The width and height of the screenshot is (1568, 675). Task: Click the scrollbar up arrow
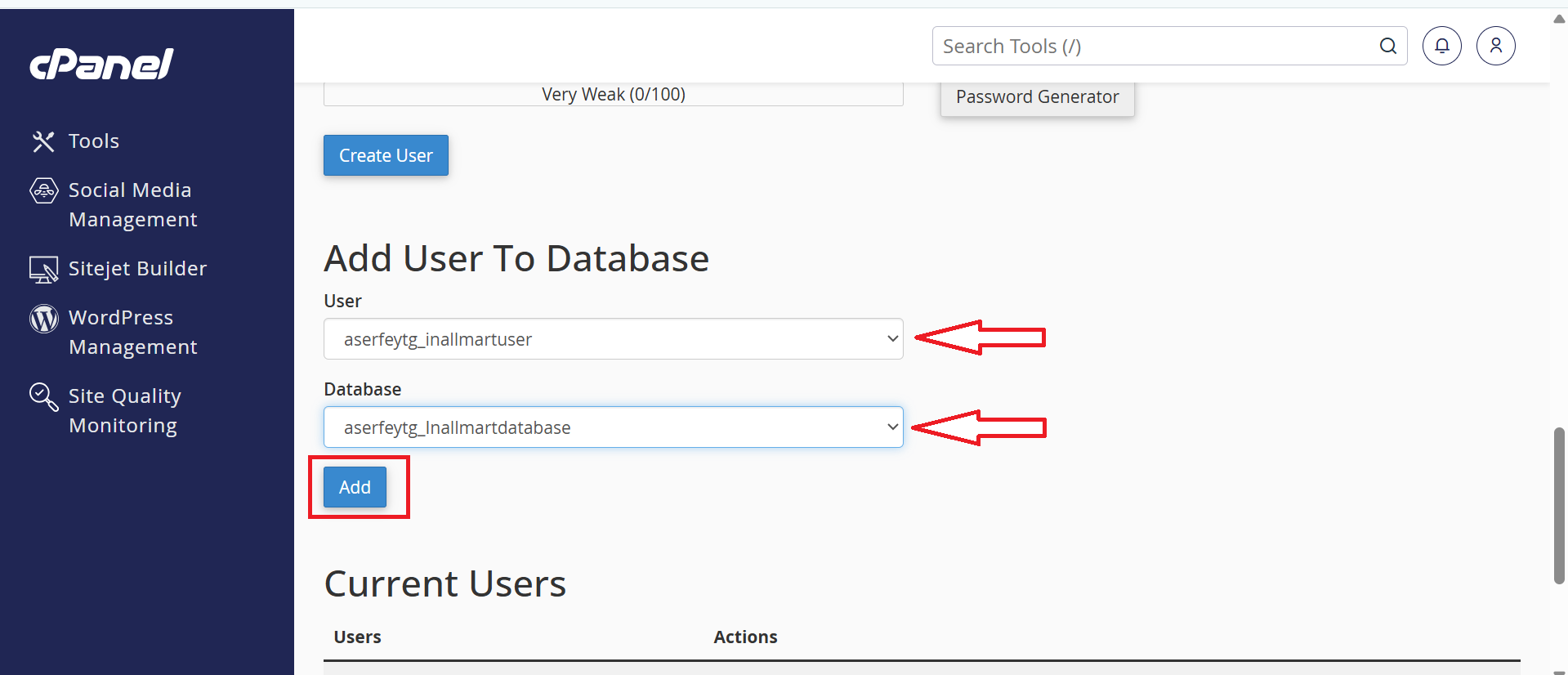point(1559,19)
